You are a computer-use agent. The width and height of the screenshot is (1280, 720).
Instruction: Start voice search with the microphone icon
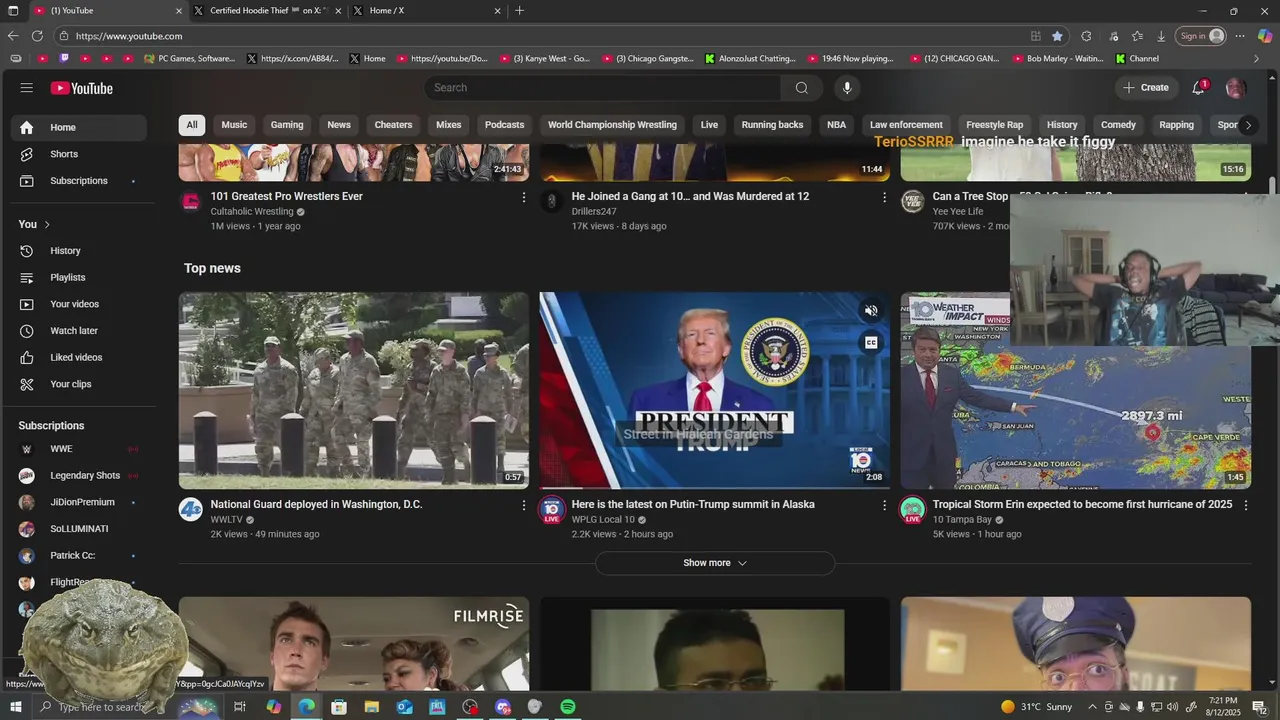tap(847, 88)
